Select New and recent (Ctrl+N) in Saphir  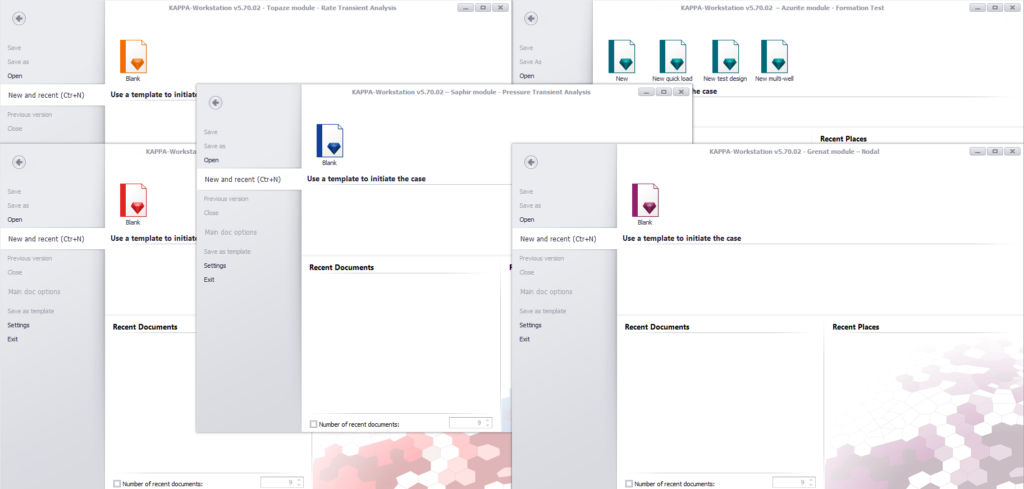249,179
